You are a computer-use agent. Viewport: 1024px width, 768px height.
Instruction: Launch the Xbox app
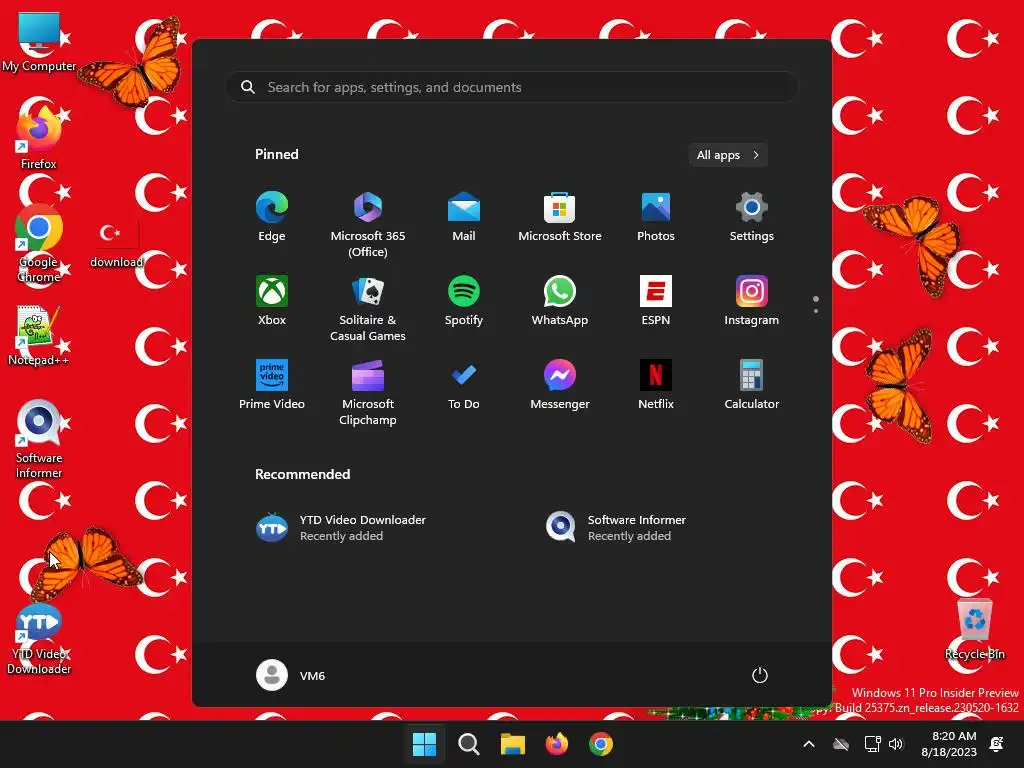(272, 301)
